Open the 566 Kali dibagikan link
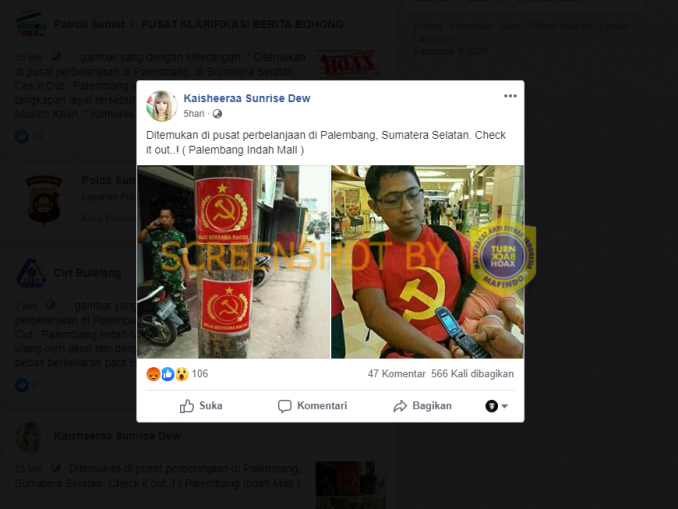 point(472,374)
